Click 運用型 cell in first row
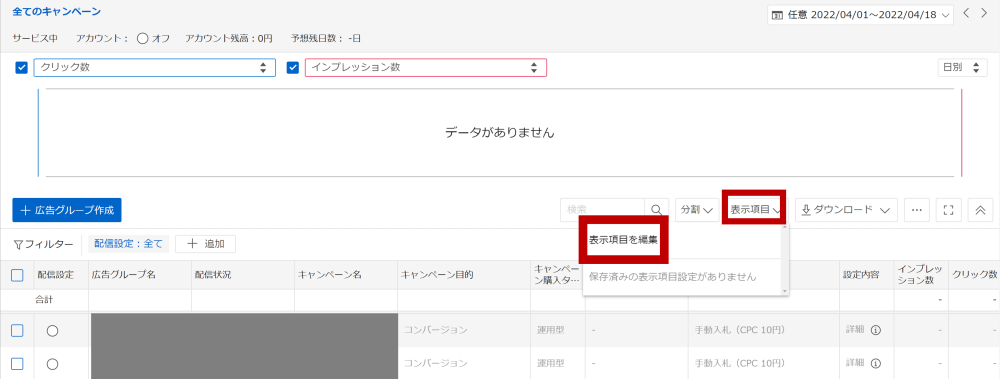 coord(550,330)
